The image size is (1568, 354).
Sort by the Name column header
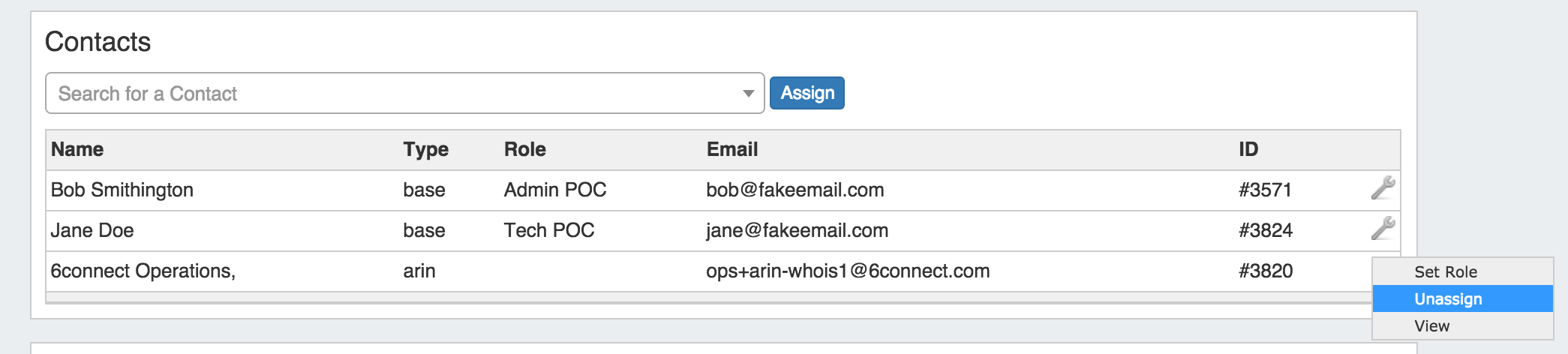coord(77,149)
